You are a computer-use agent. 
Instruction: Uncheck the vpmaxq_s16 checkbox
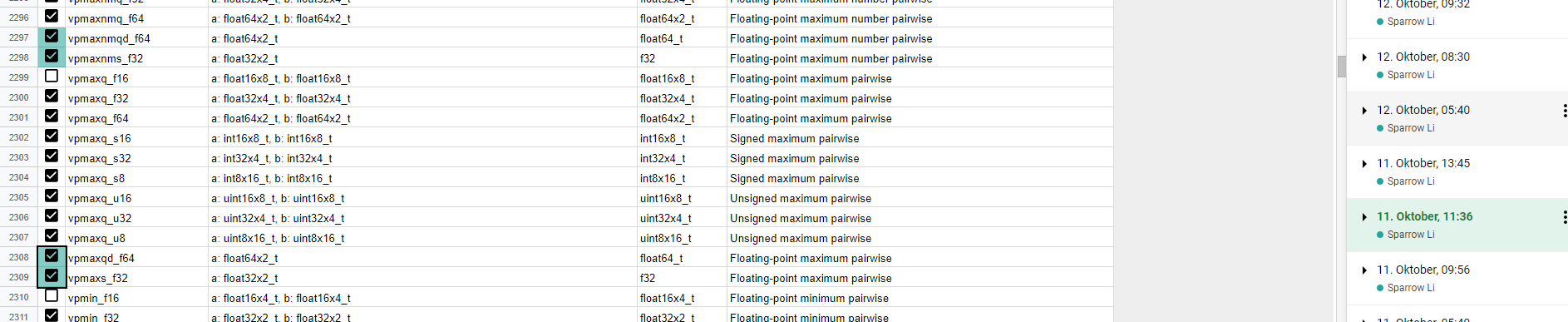(x=52, y=136)
